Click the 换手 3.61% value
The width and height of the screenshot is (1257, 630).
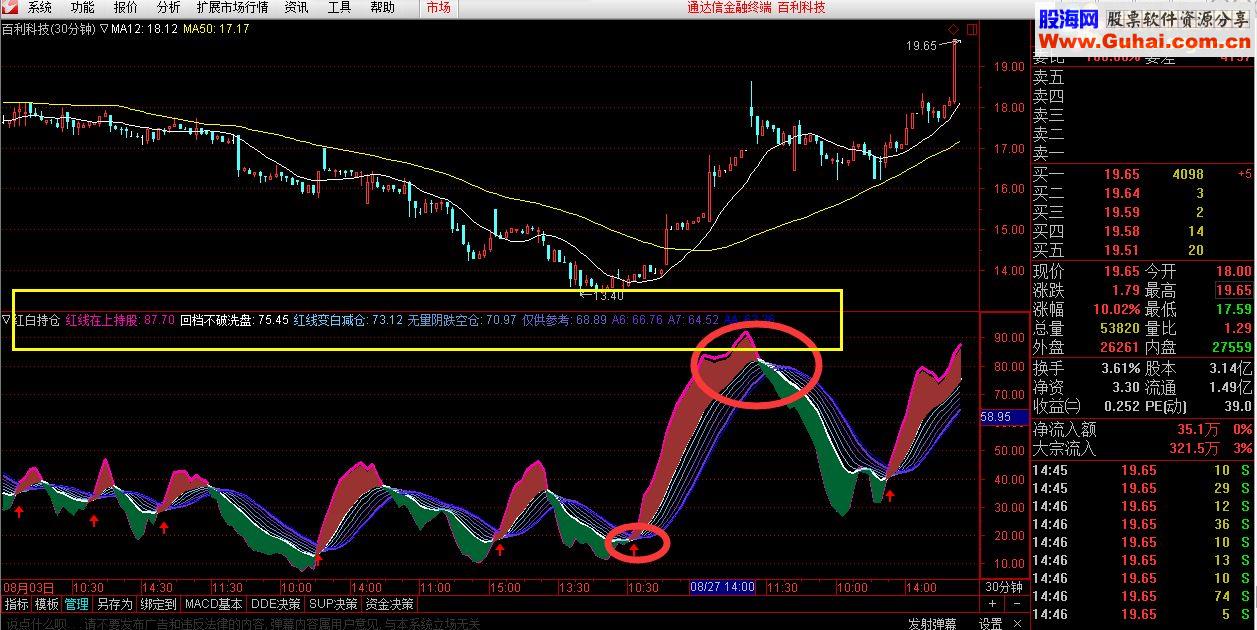[x=1120, y=367]
